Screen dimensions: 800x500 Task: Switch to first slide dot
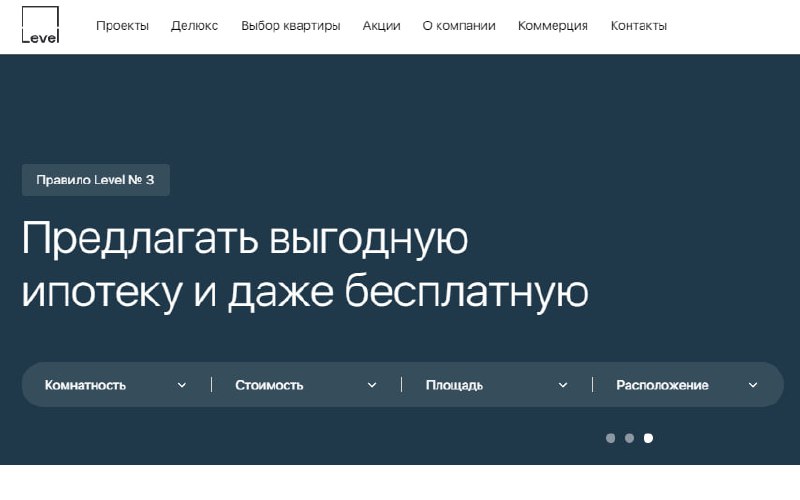point(610,438)
